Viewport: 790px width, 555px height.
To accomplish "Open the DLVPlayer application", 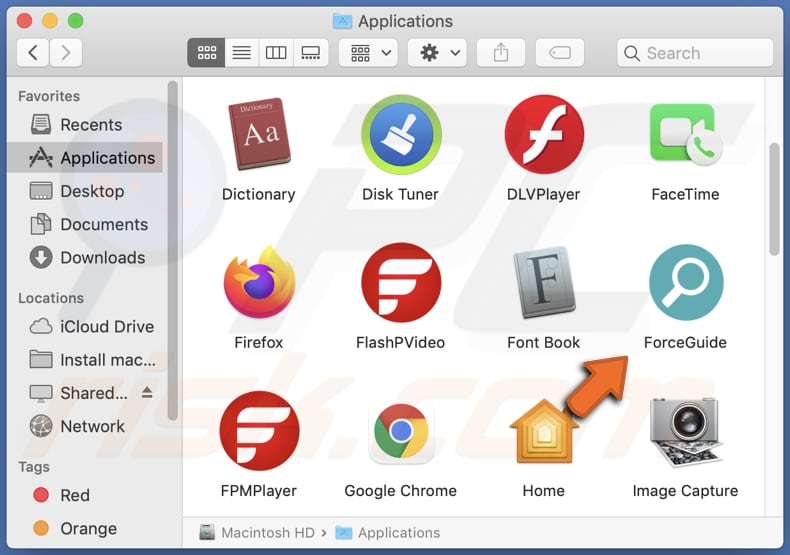I will pos(543,135).
